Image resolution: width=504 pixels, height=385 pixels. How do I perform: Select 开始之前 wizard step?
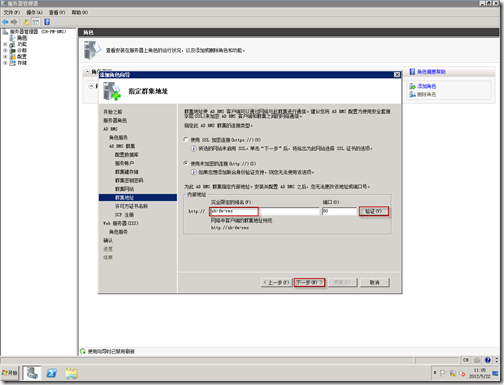pyautogui.click(x=113, y=112)
